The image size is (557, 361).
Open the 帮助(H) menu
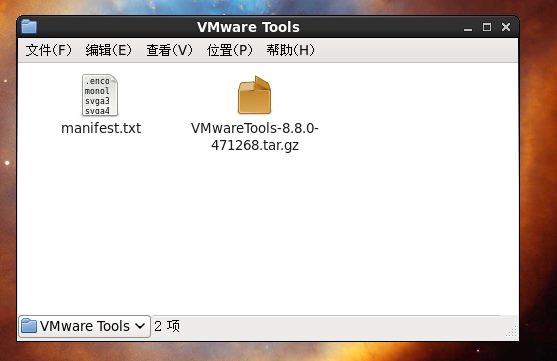point(291,50)
